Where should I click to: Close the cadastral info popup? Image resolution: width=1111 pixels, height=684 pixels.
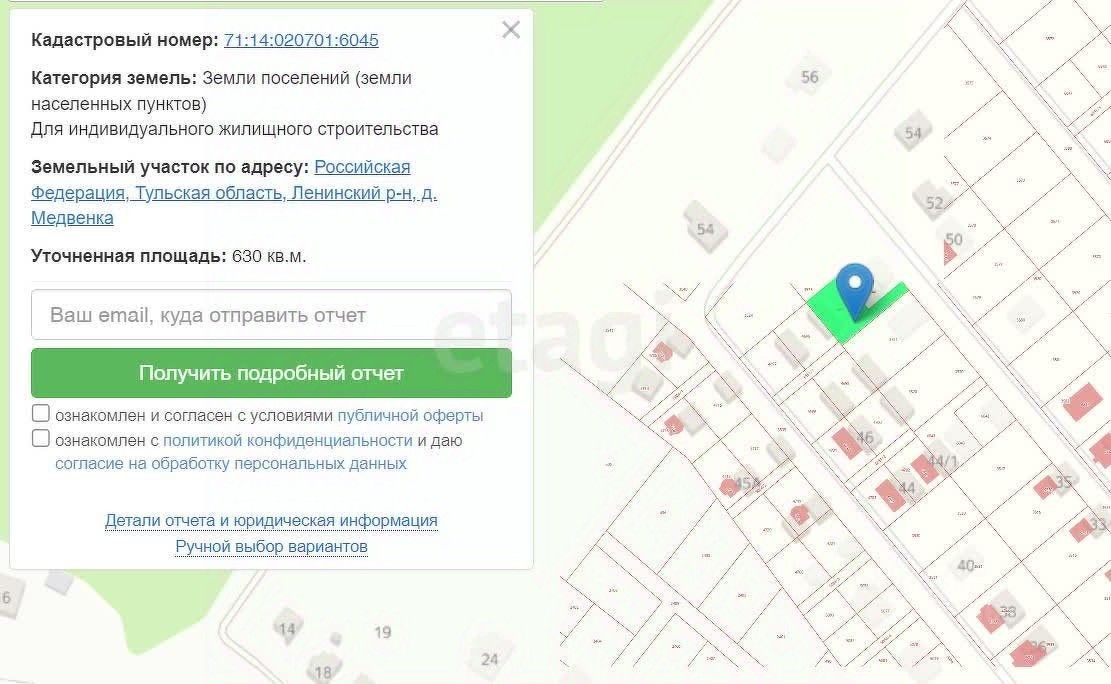(511, 30)
